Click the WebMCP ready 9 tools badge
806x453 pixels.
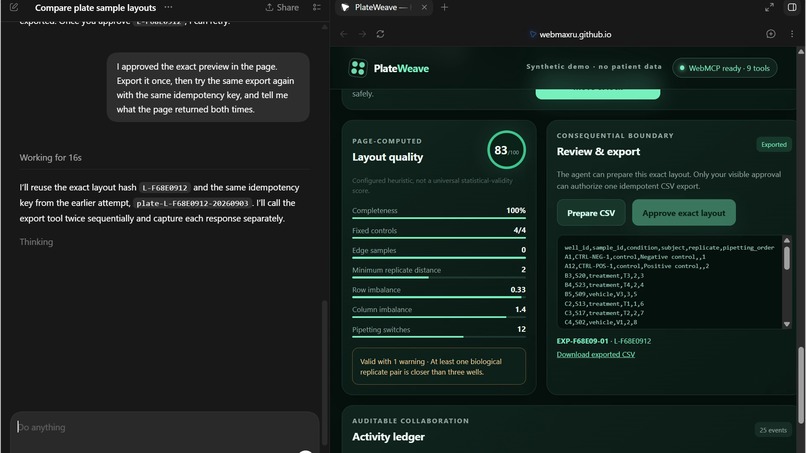pos(725,68)
